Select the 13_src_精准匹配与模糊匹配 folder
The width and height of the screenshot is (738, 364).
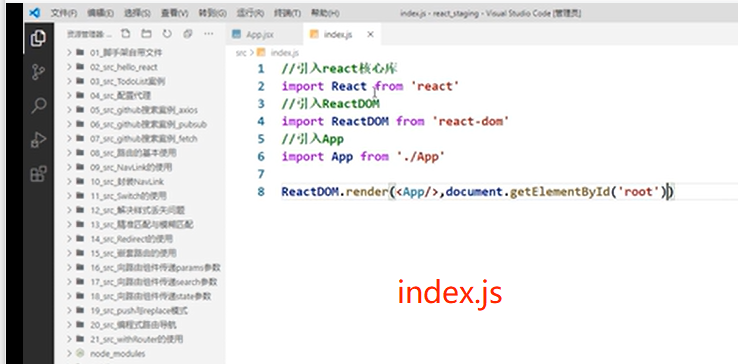141,224
